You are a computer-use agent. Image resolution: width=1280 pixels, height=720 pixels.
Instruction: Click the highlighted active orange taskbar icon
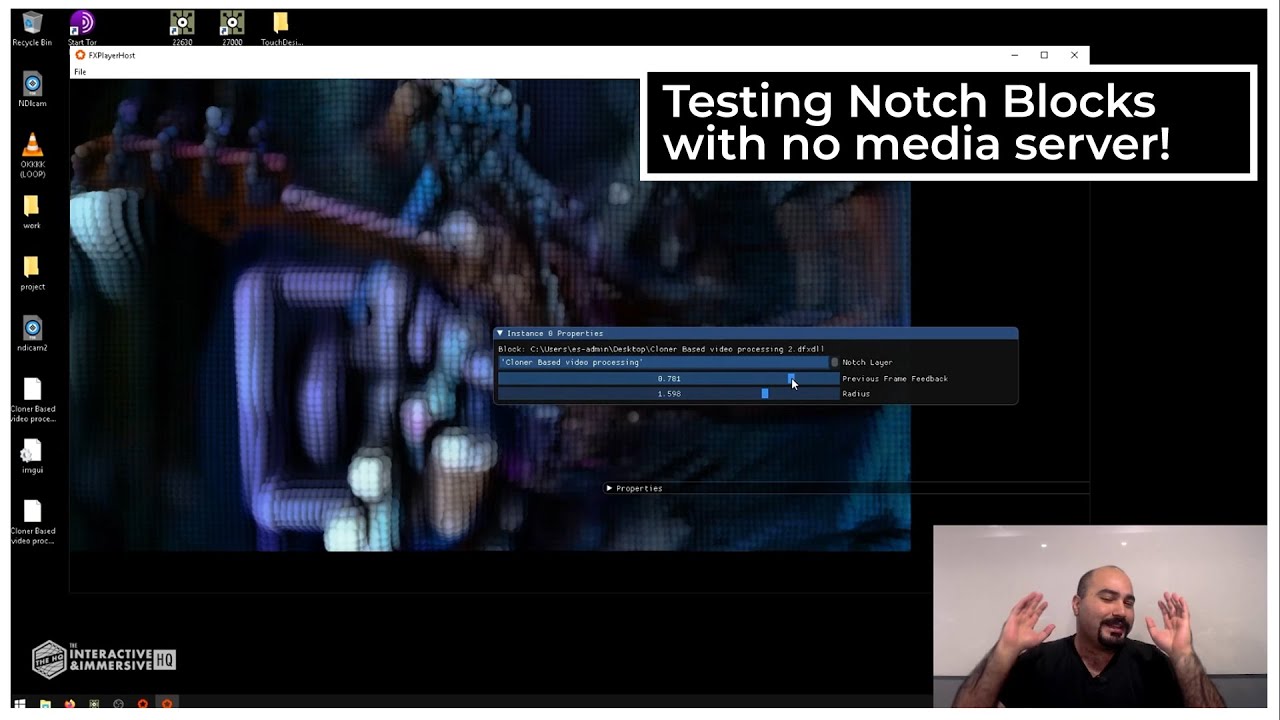(x=167, y=704)
